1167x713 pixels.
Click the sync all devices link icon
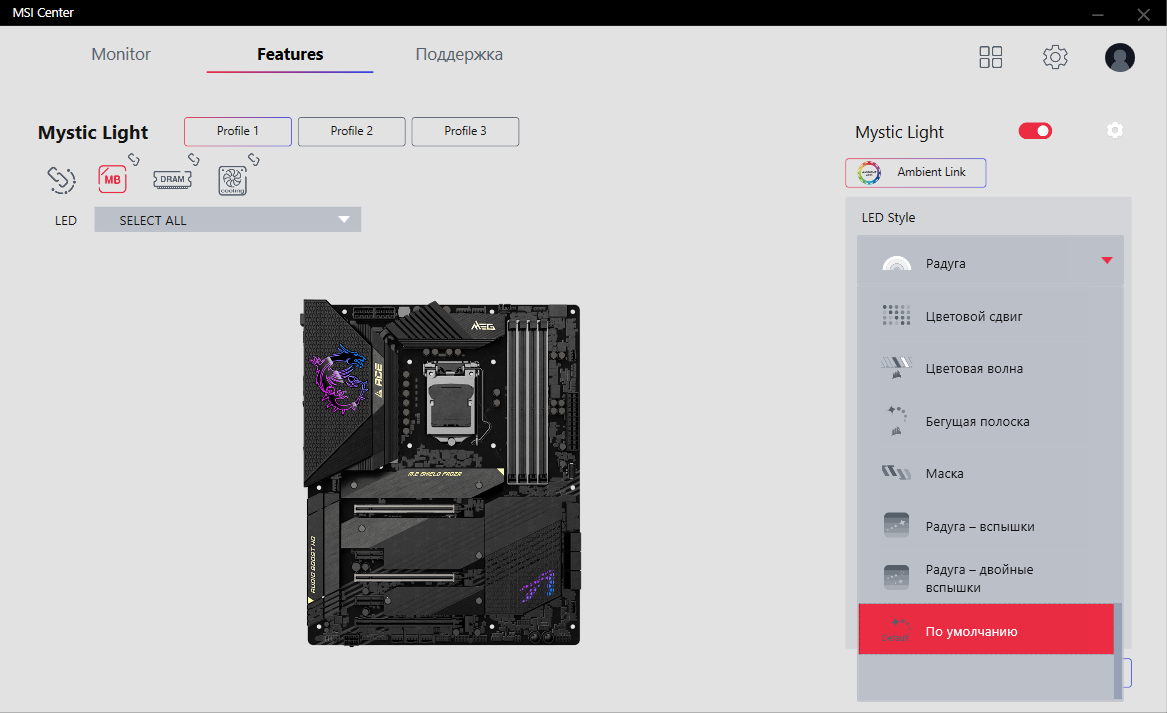(61, 179)
